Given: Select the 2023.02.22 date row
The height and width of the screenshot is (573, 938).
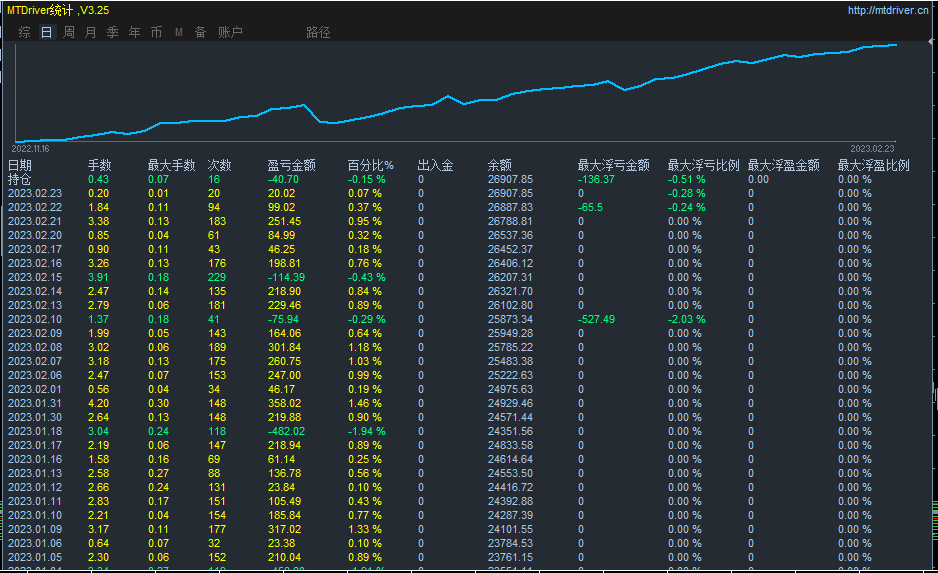Looking at the screenshot, I should point(35,207).
